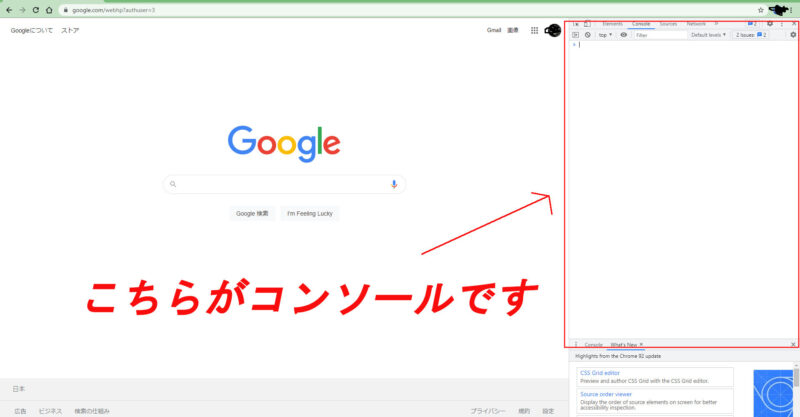Show more DevTools tabs with double chevron
The height and width of the screenshot is (417, 800).
coord(716,24)
